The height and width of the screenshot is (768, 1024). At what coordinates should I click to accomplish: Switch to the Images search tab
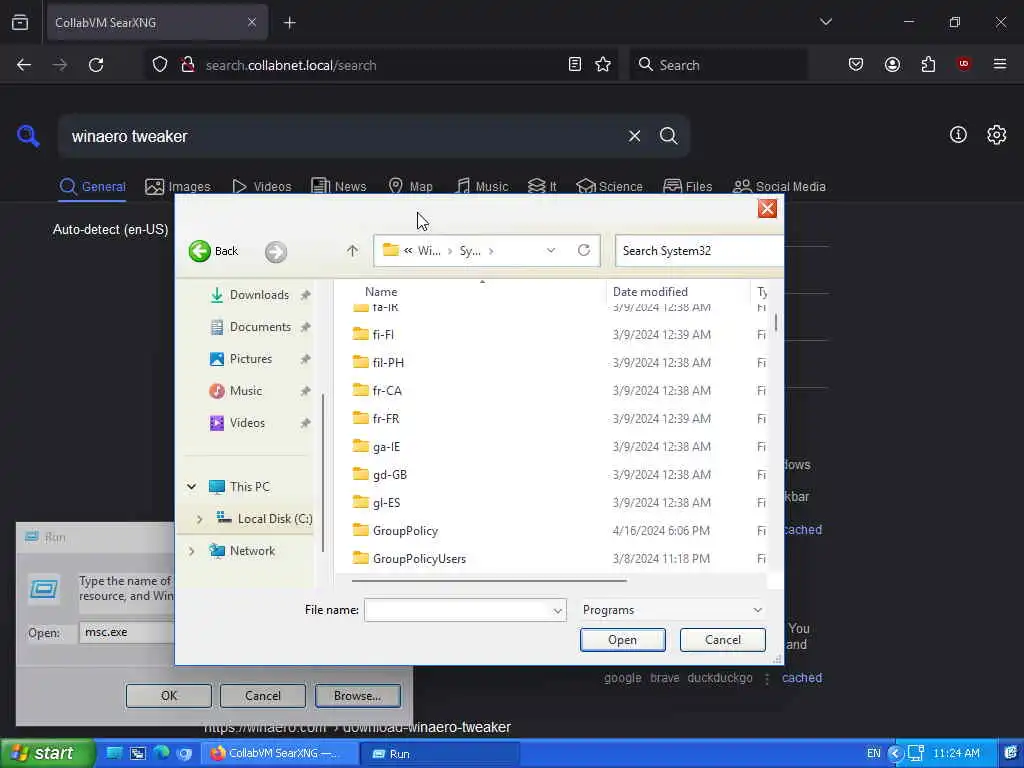click(178, 186)
